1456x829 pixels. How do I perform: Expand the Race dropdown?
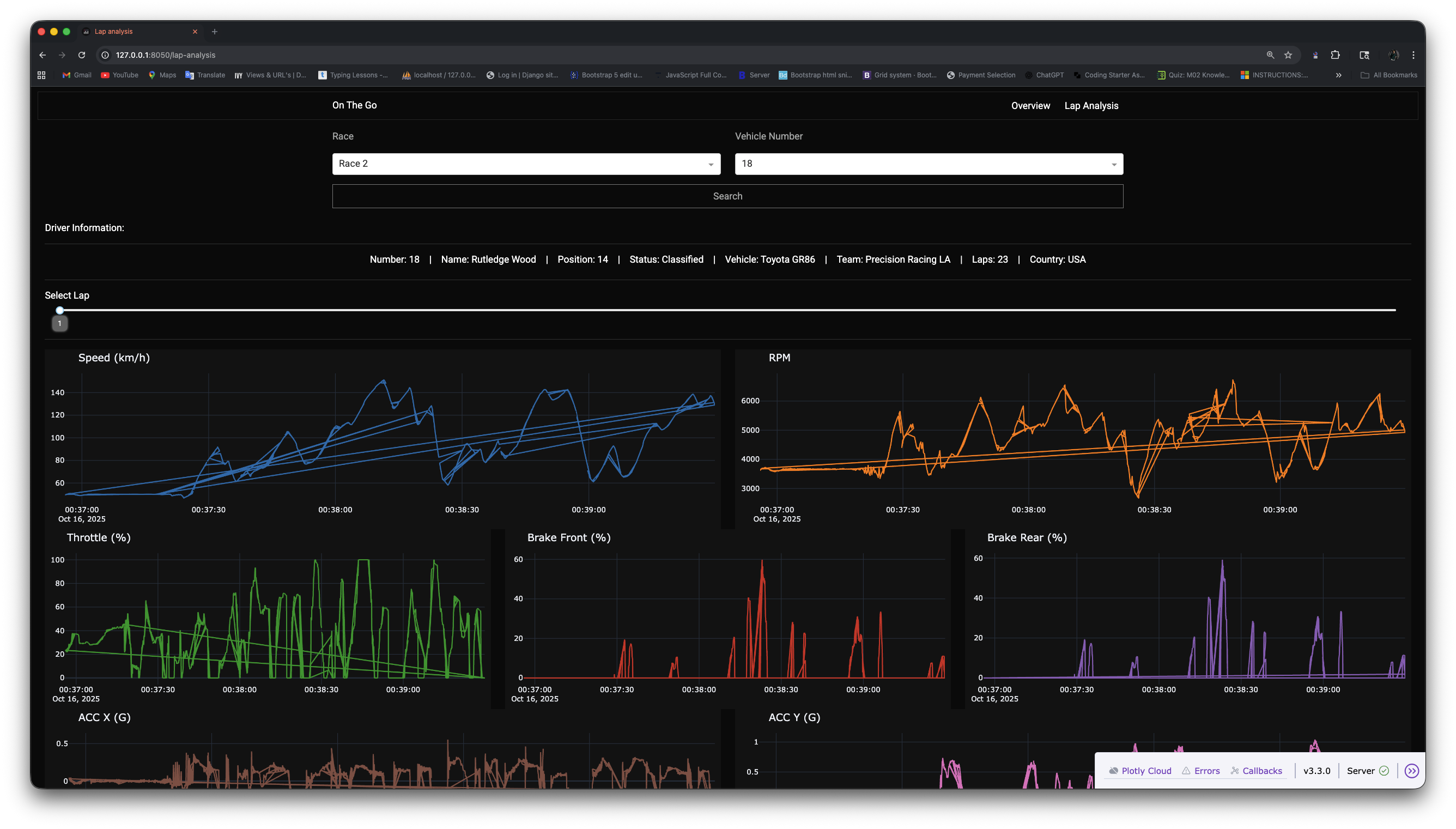point(526,164)
